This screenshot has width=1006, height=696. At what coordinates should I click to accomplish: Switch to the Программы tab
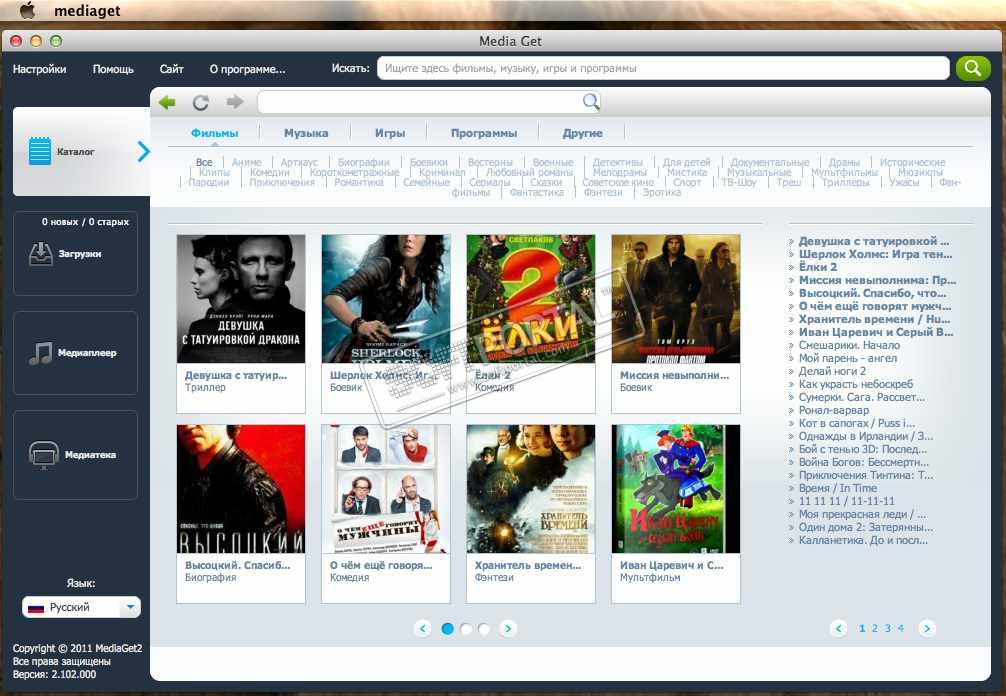484,133
